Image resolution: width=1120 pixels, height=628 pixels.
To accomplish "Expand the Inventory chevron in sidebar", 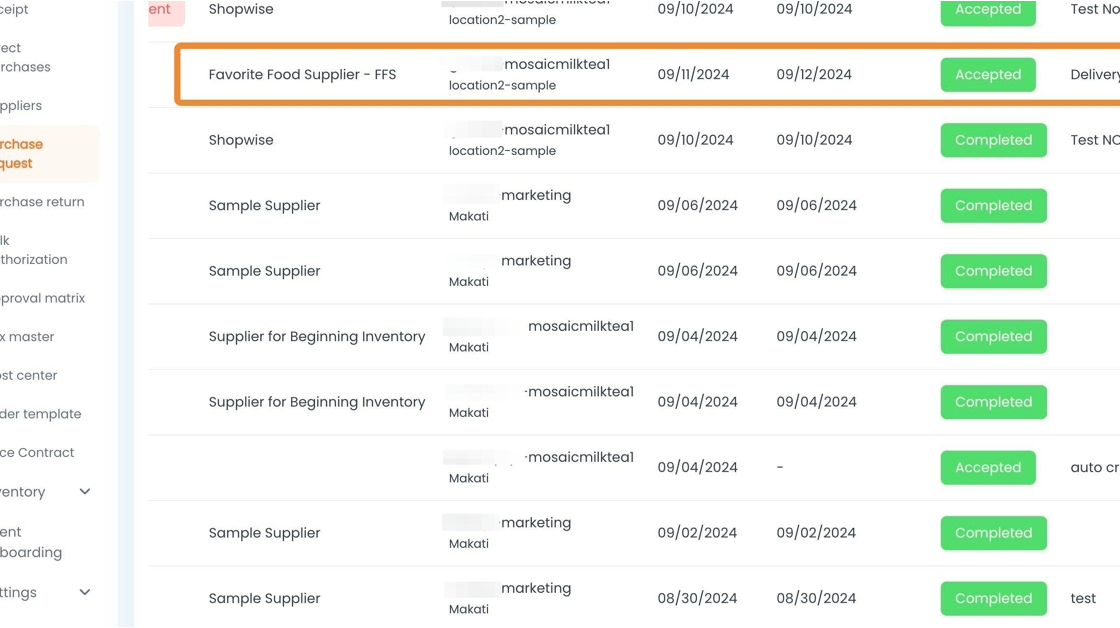I will [85, 492].
